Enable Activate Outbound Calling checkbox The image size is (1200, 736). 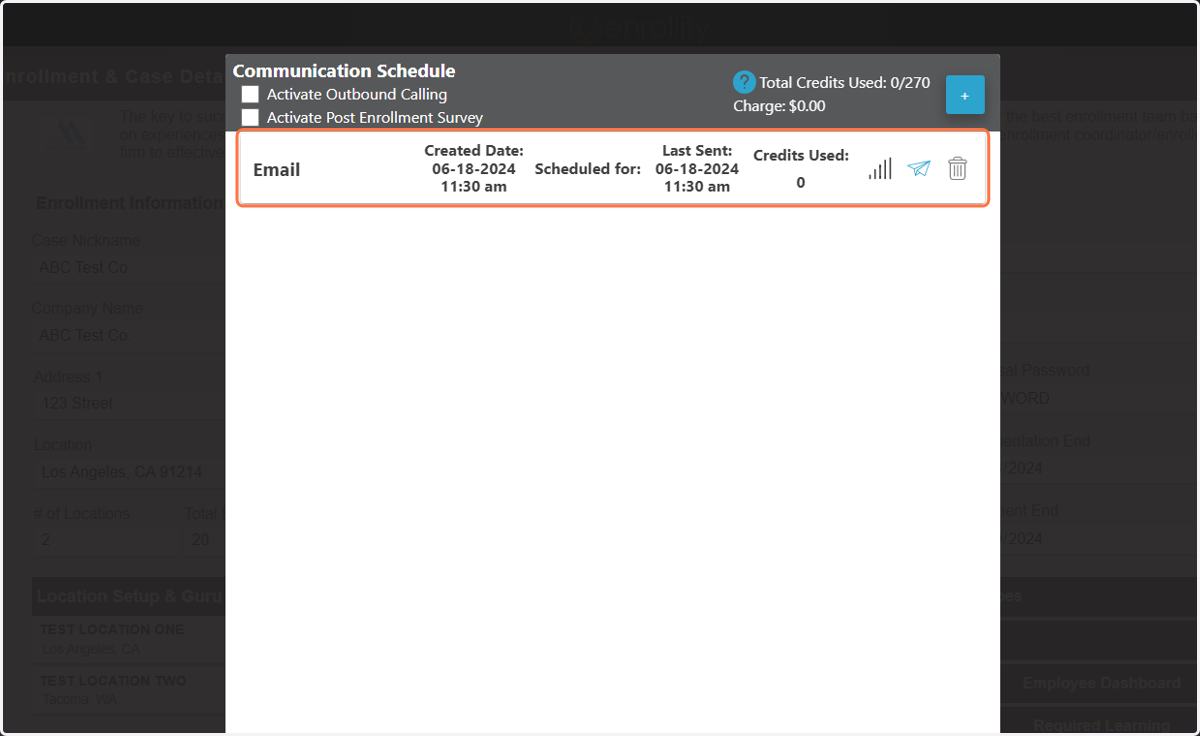[x=250, y=95]
